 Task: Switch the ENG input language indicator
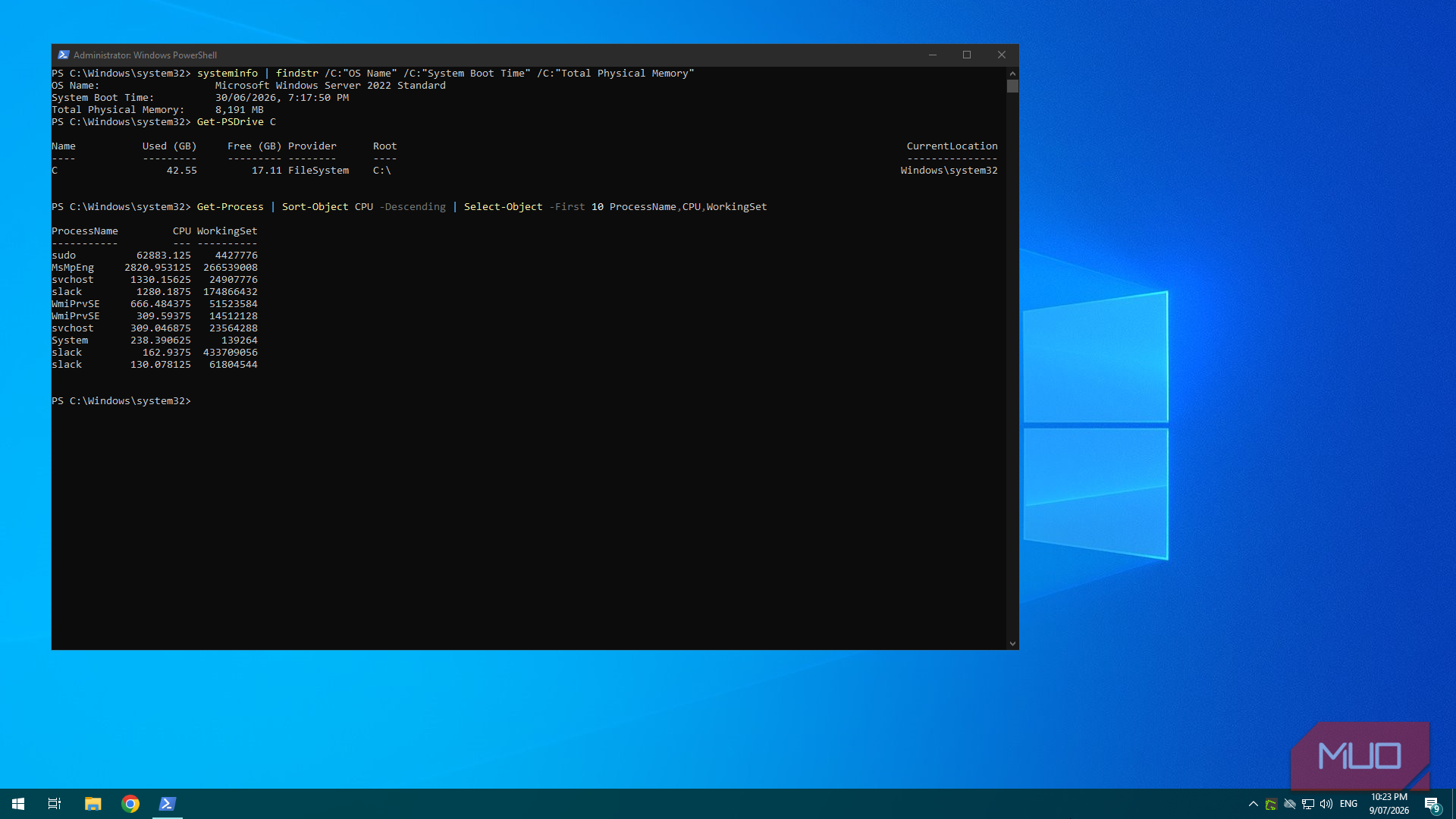[1348, 804]
